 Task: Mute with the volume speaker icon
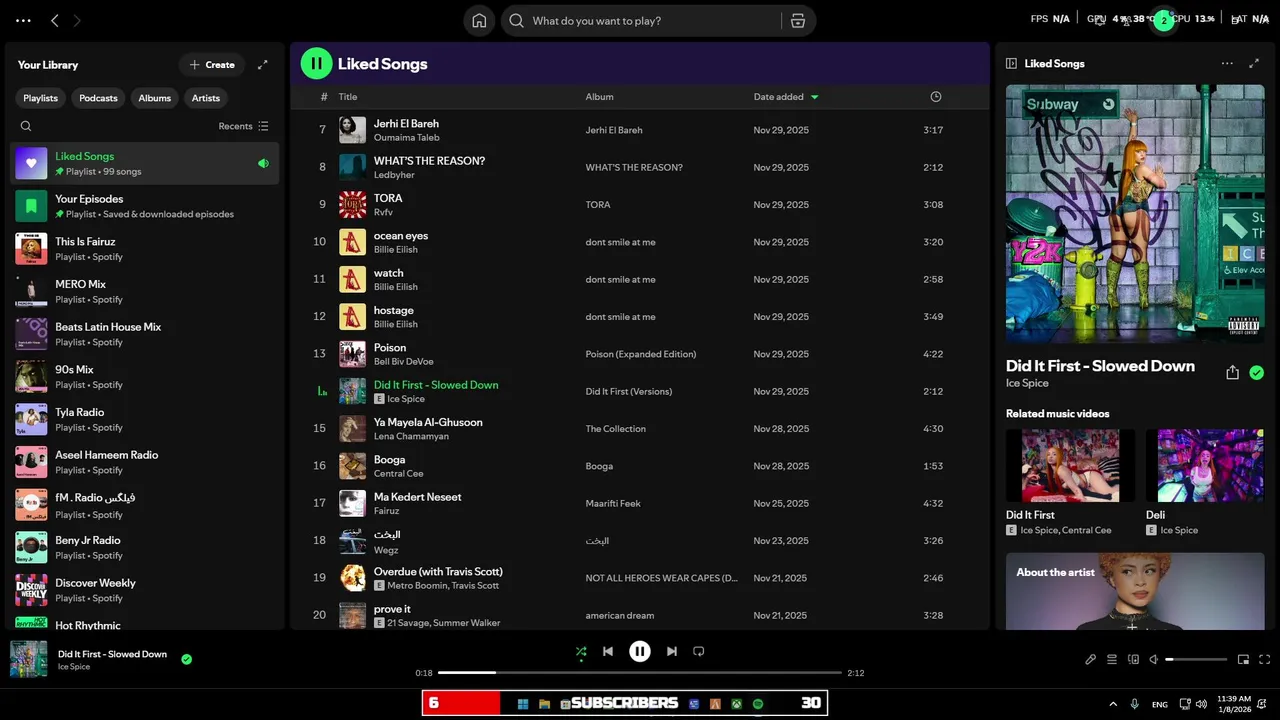pyautogui.click(x=1154, y=659)
